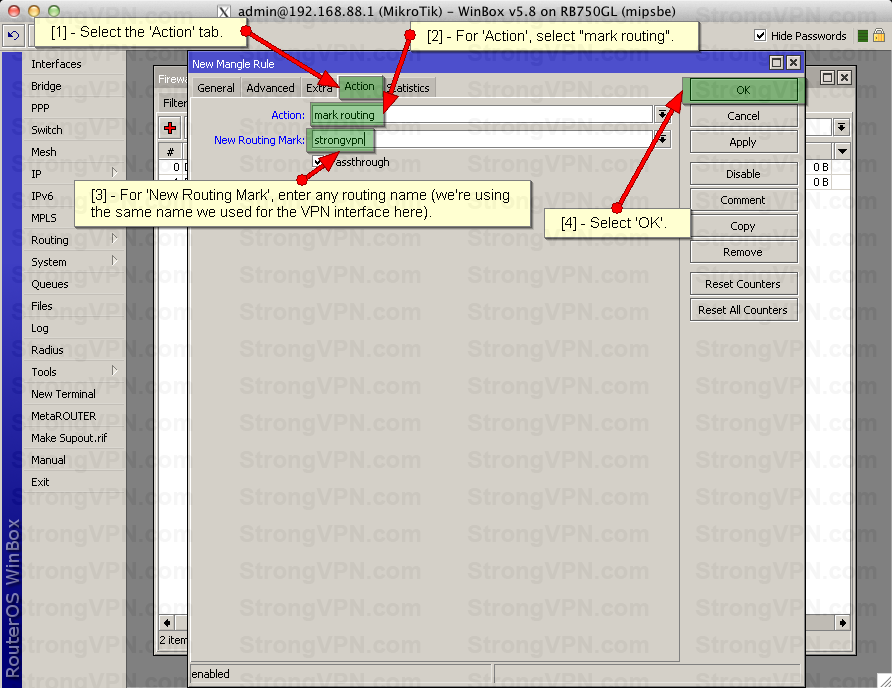The image size is (892, 688).
Task: Expand the System submenu
Action: coord(115,262)
